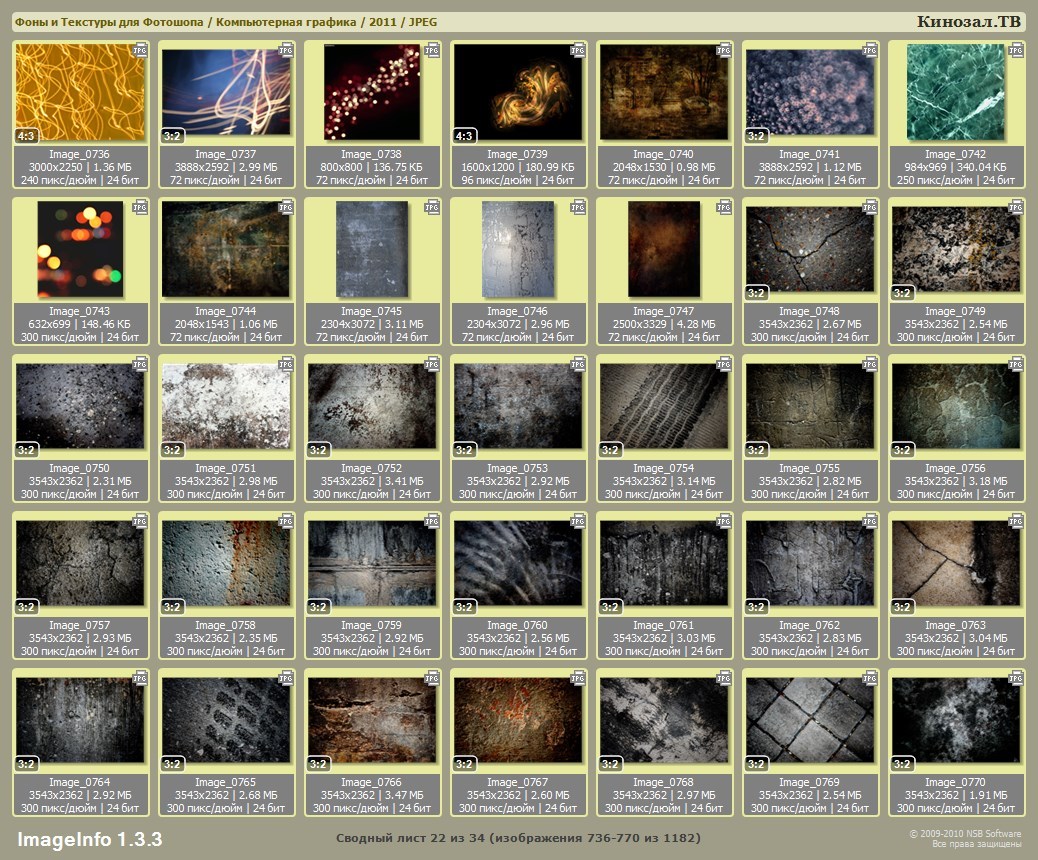Click the 4:3 ratio badge on Image_0739
The height and width of the screenshot is (860, 1038).
click(464, 136)
